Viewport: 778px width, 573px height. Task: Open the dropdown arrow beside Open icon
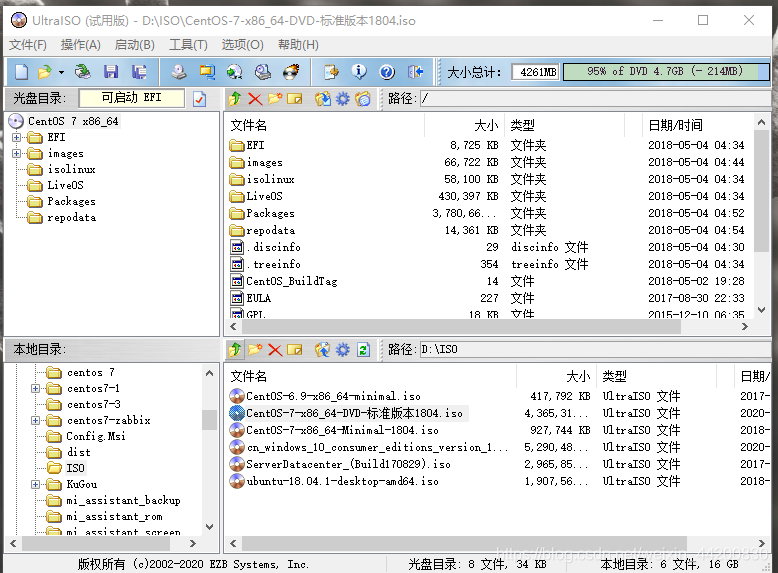point(61,72)
